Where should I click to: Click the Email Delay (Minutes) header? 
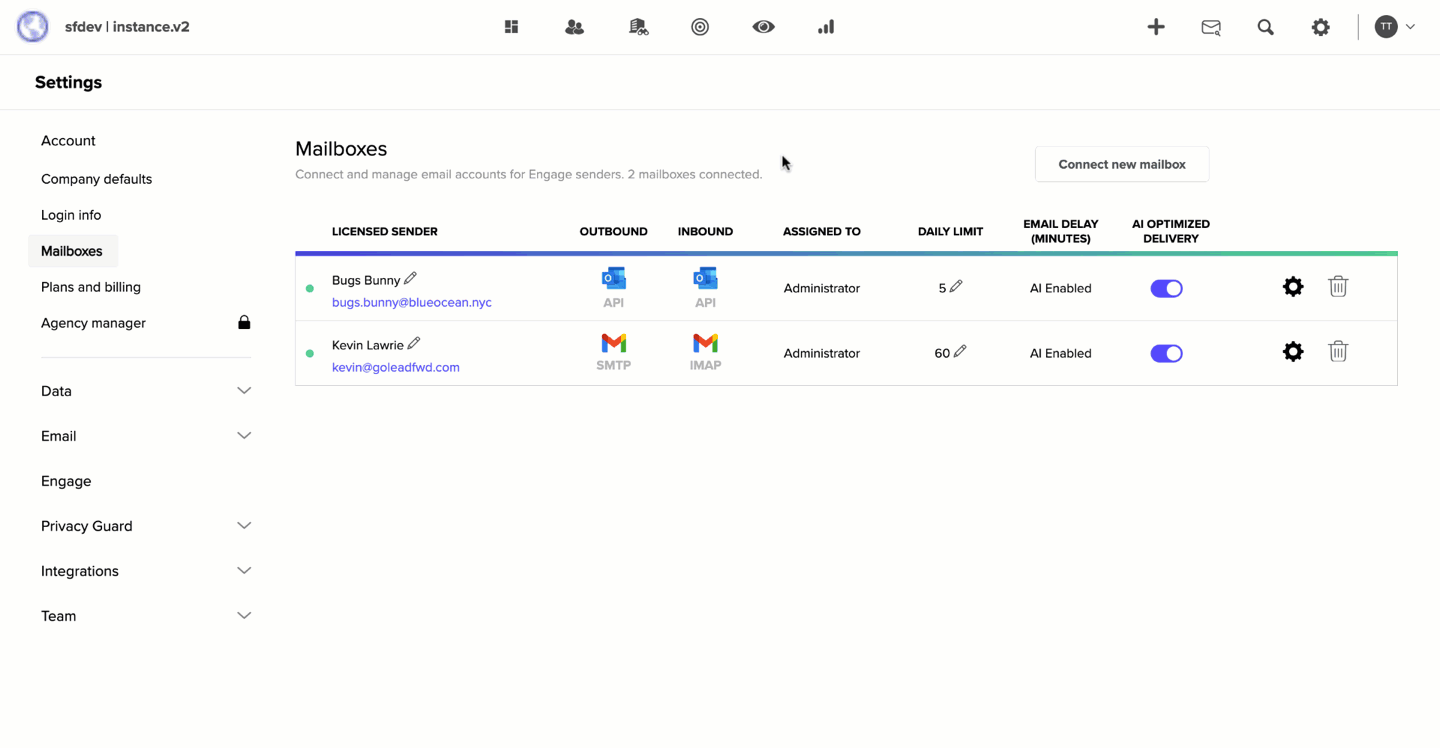1061,231
